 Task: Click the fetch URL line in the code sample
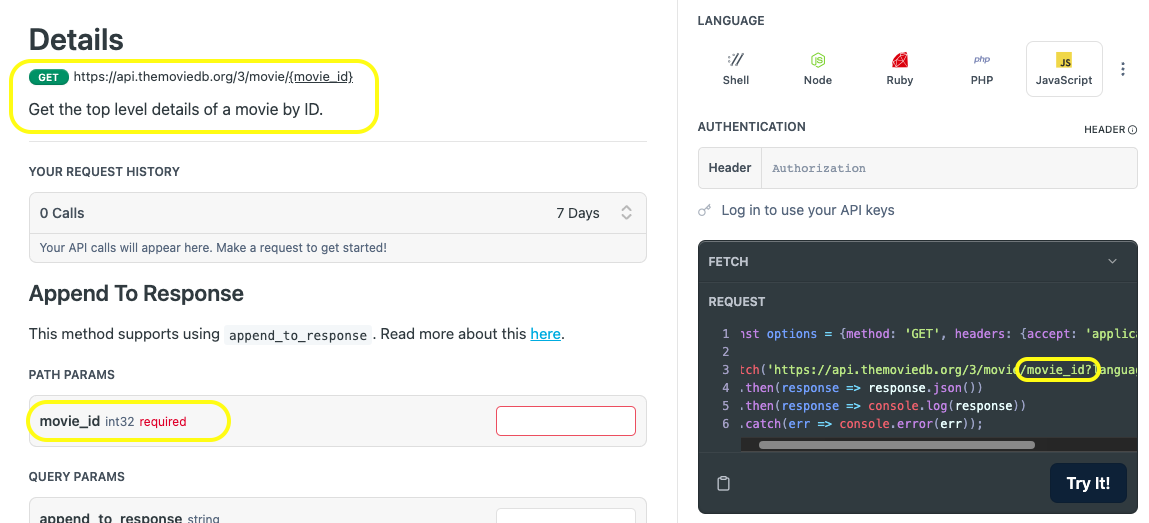pyautogui.click(x=938, y=370)
